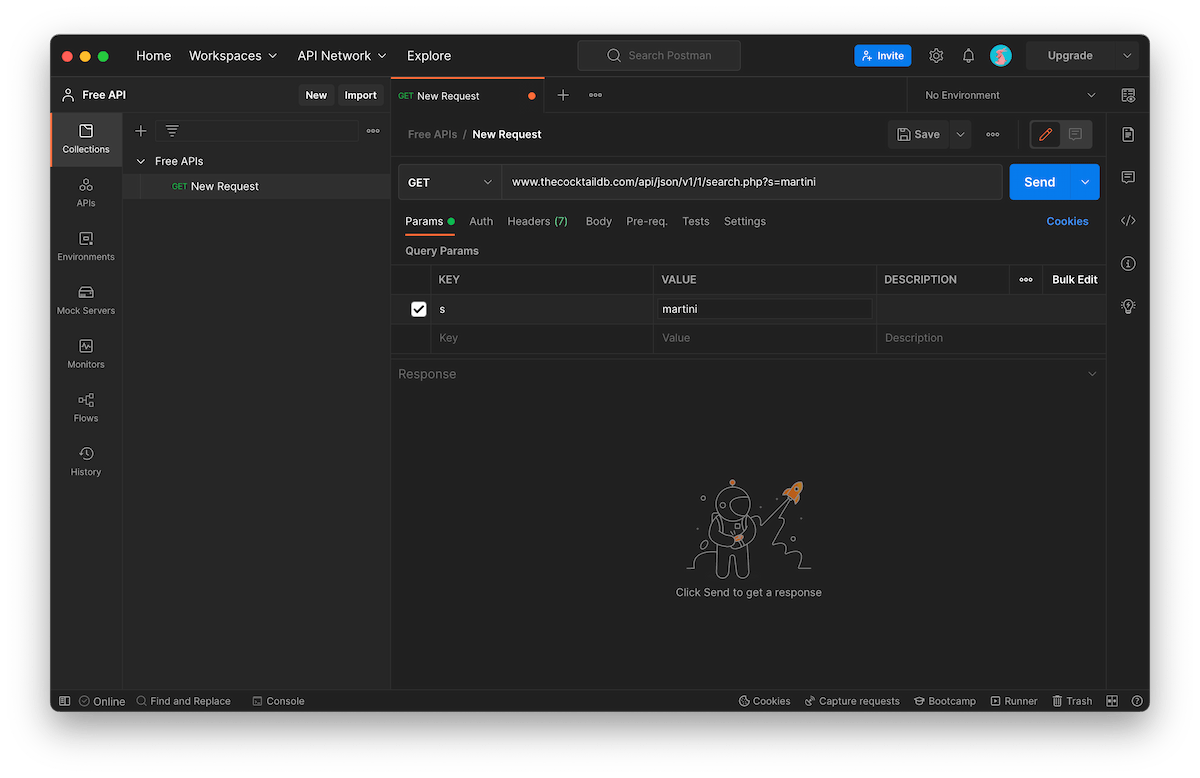The image size is (1200, 778).
Task: Open the Flows sidebar panel
Action: [86, 408]
